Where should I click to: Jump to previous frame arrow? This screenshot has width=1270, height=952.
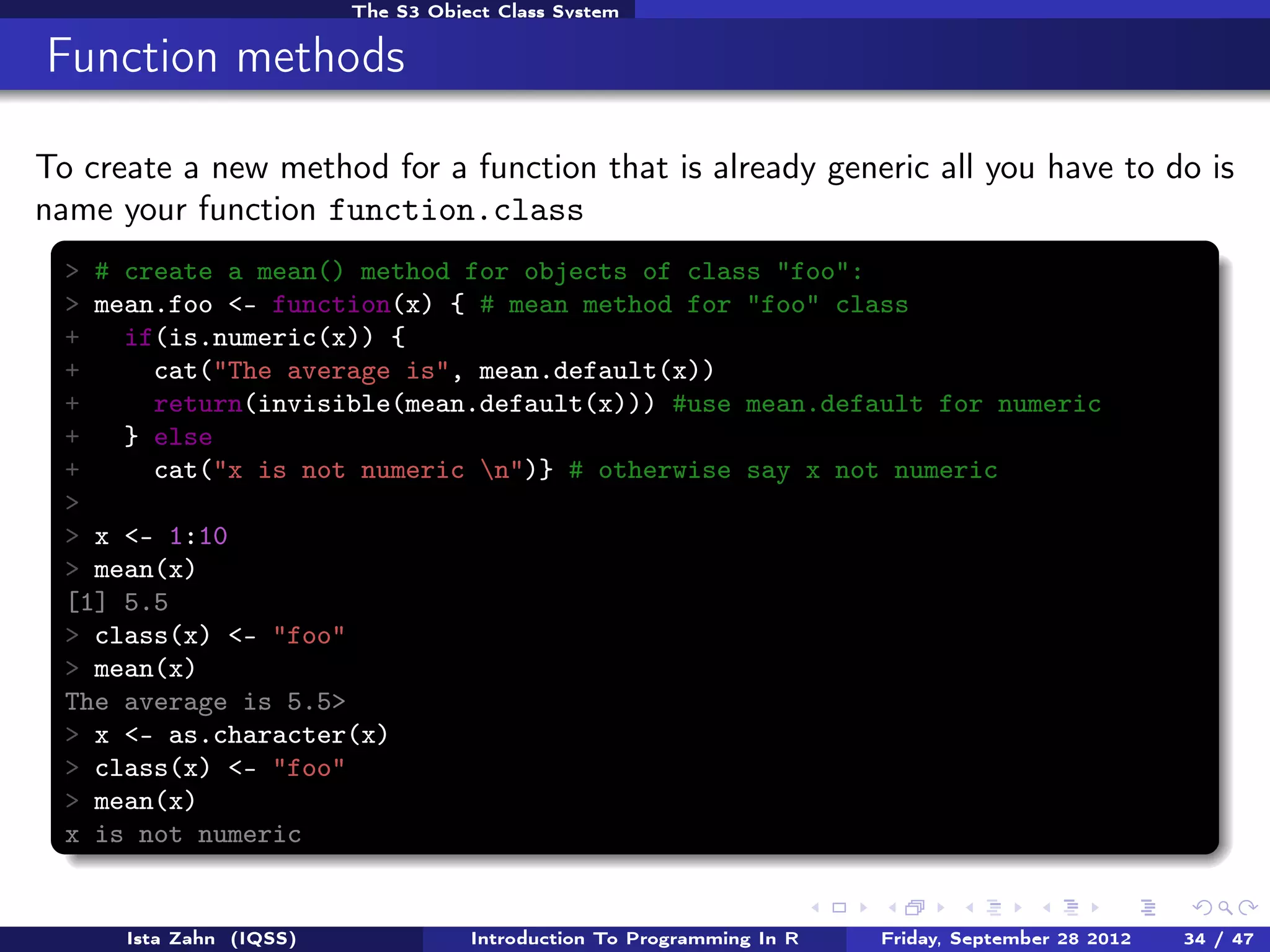(x=892, y=908)
